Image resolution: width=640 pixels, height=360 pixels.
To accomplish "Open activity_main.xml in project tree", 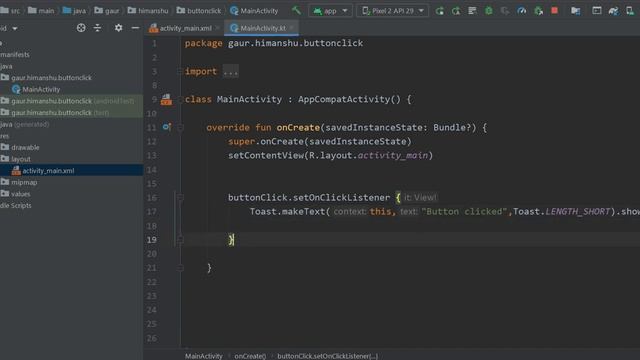I will tap(48, 171).
